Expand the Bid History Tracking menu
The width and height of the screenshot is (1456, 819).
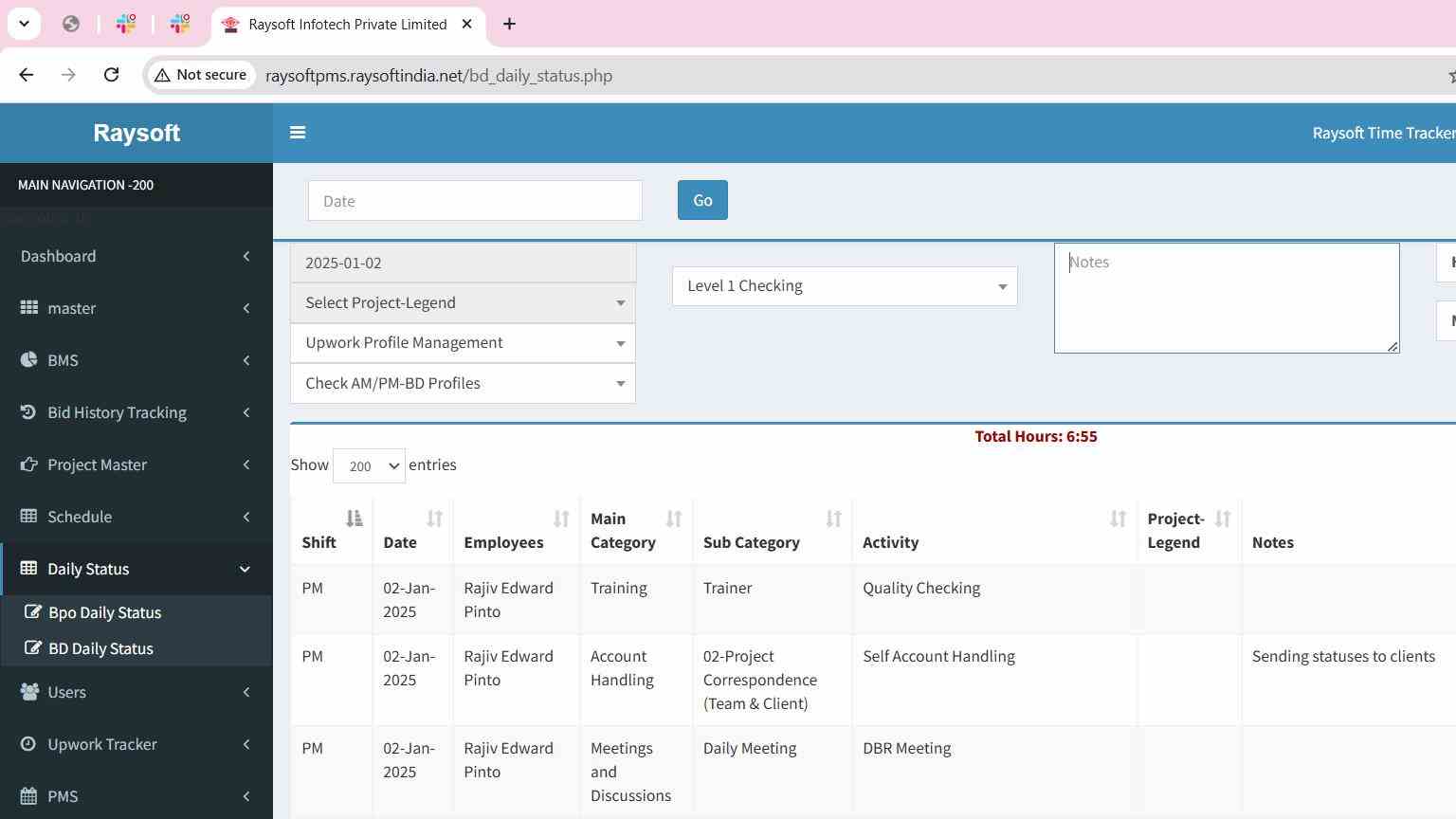136,412
